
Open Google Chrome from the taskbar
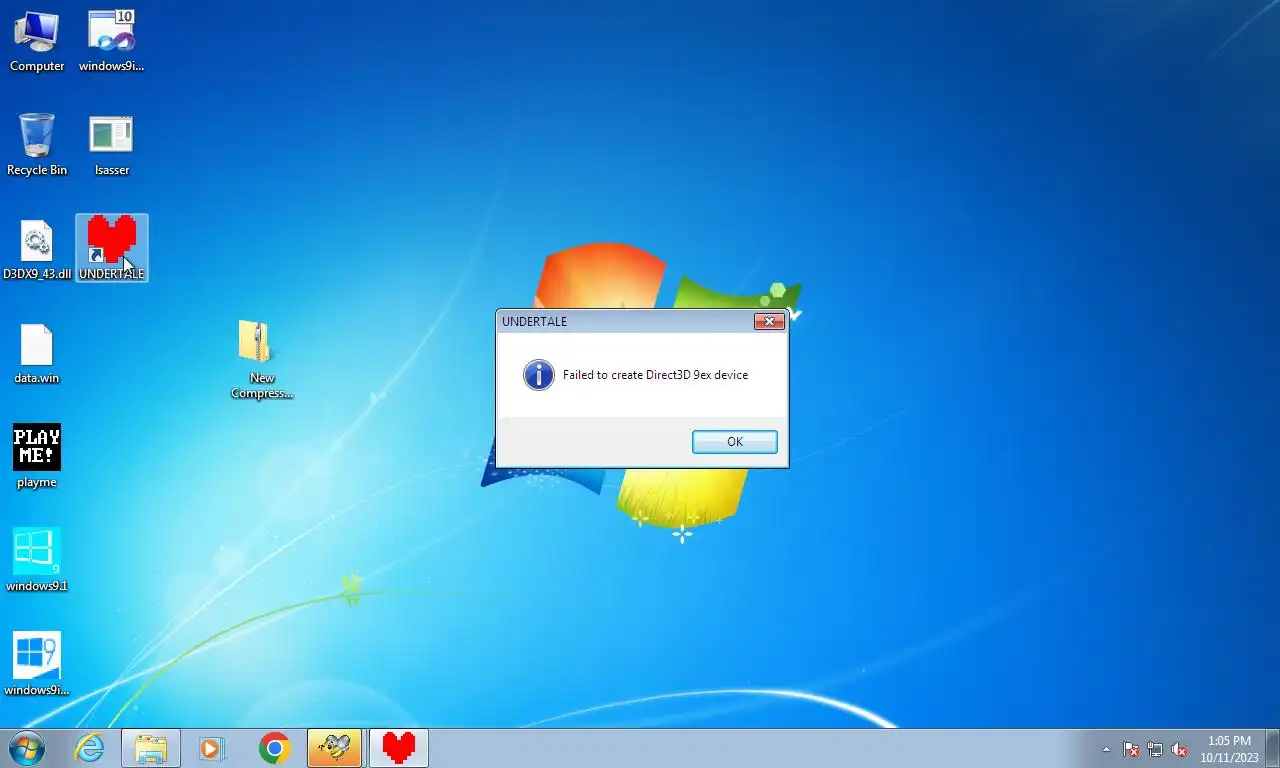[x=274, y=748]
